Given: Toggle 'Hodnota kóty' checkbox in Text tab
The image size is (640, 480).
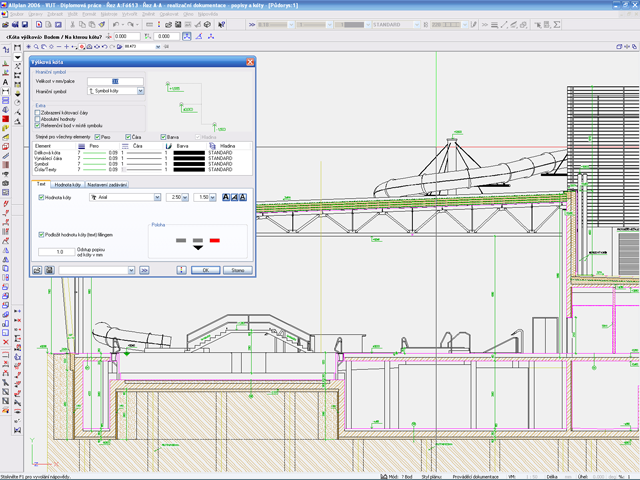Looking at the screenshot, I should [x=41, y=198].
